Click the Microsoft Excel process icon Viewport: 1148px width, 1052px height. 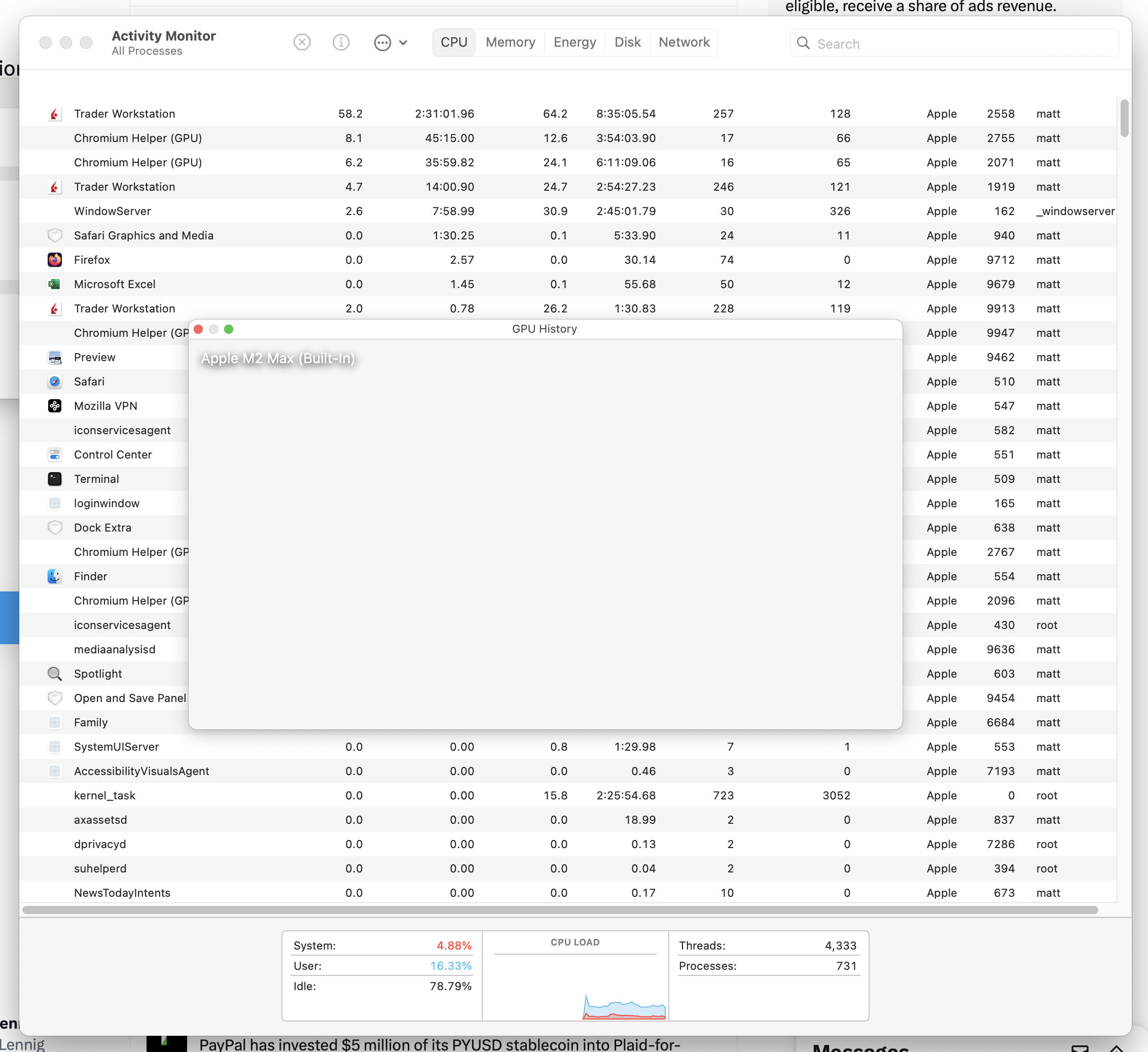55,284
